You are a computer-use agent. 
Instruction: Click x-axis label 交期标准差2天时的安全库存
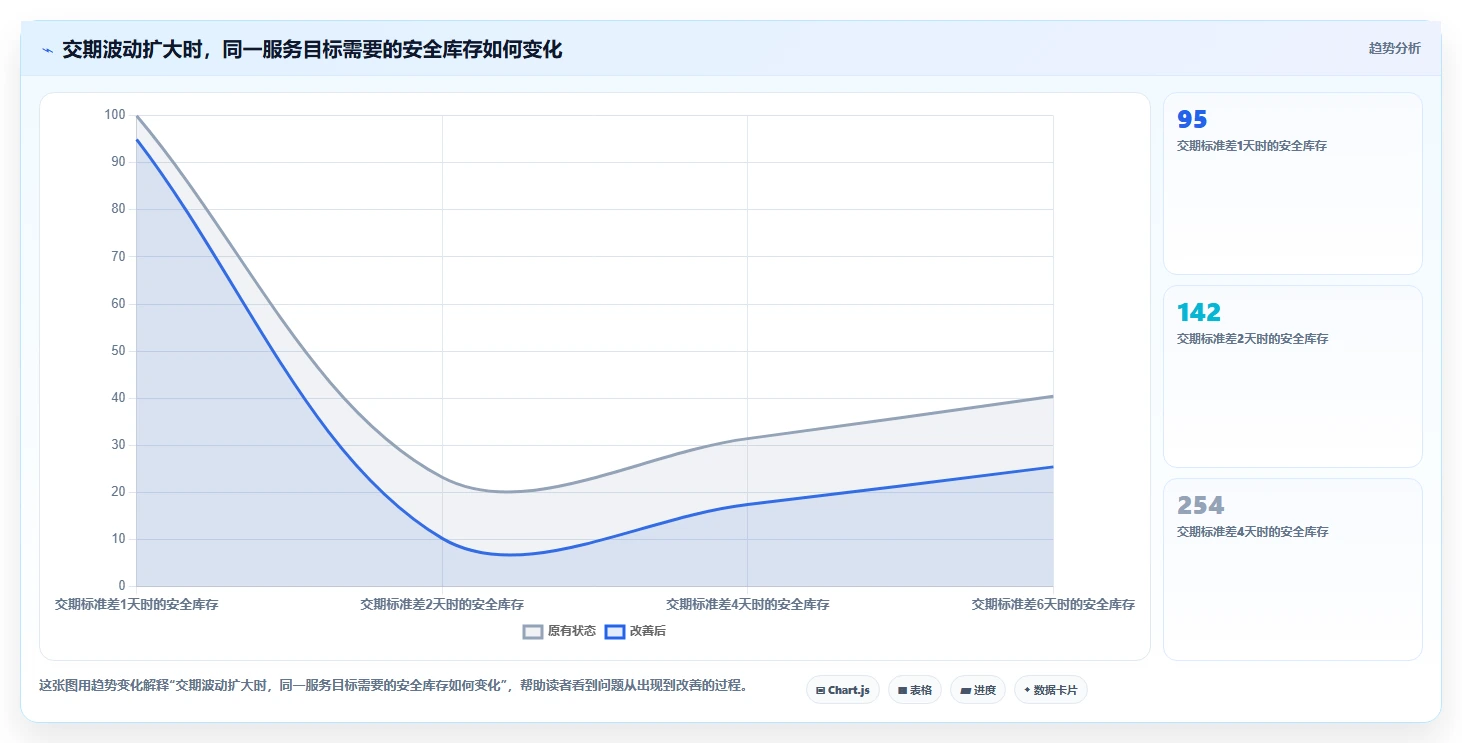[442, 604]
